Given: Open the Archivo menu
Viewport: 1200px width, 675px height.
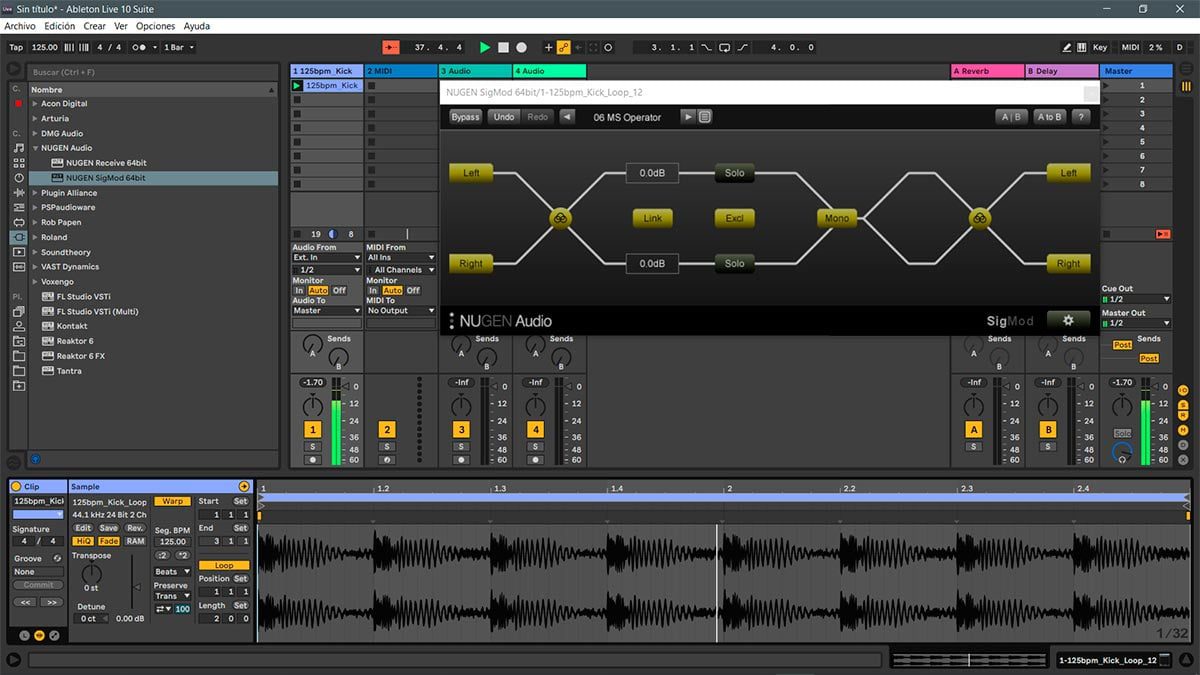Looking at the screenshot, I should (20, 26).
